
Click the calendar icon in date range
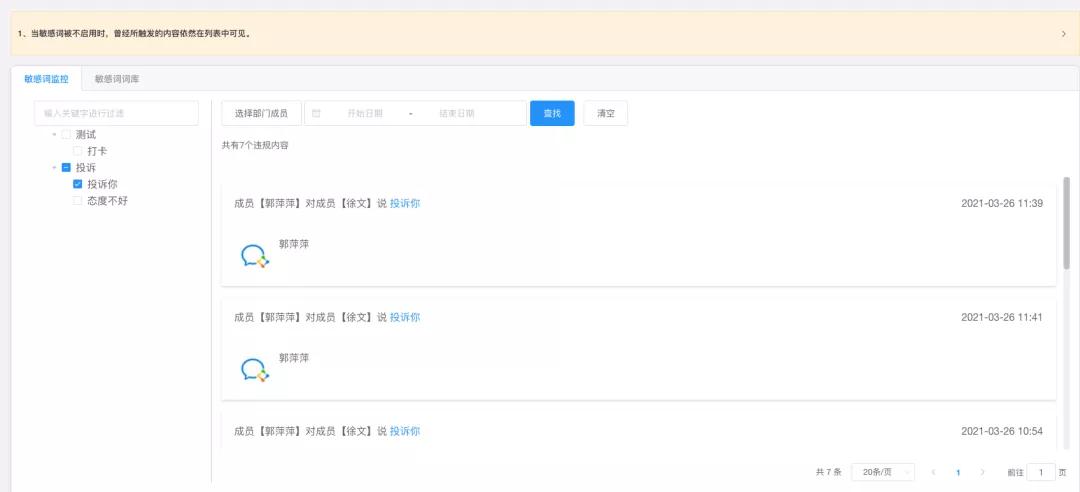[316, 113]
